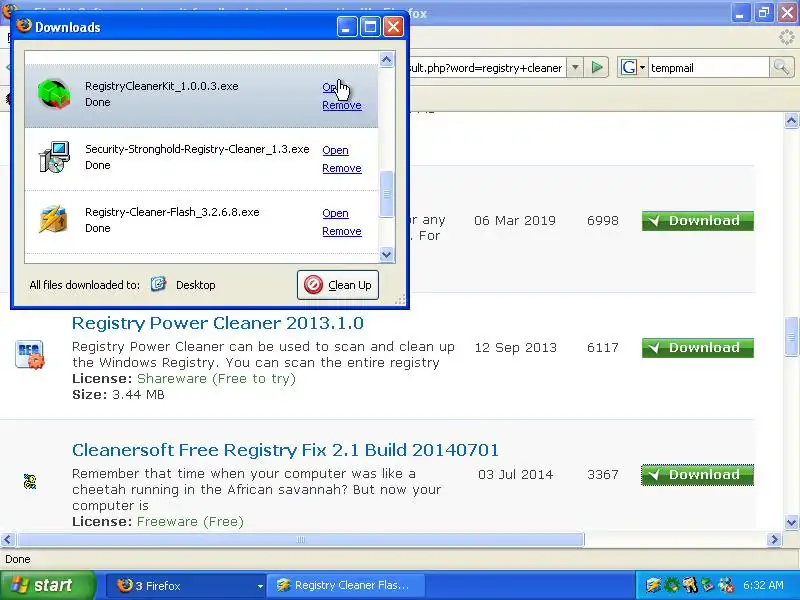Screen dimensions: 800x600
Task: Click the address bar URL field
Action: 487,67
